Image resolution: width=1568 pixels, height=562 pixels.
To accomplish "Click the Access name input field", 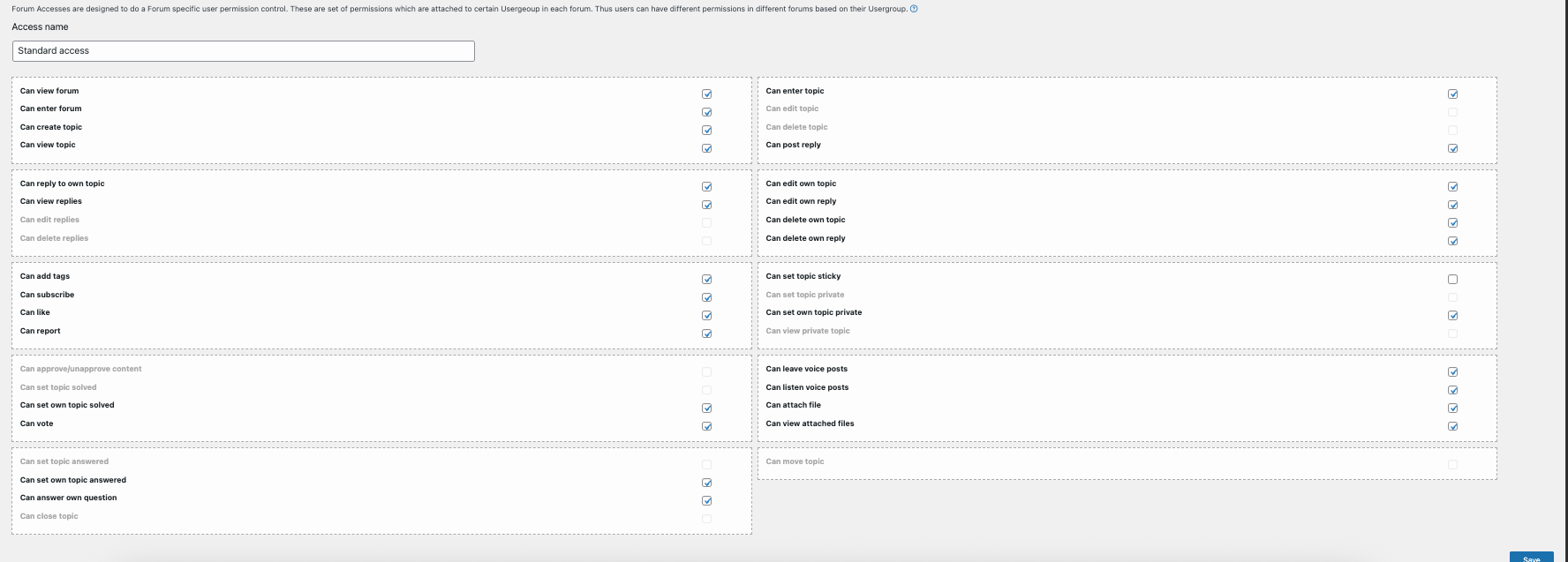I will point(244,51).
